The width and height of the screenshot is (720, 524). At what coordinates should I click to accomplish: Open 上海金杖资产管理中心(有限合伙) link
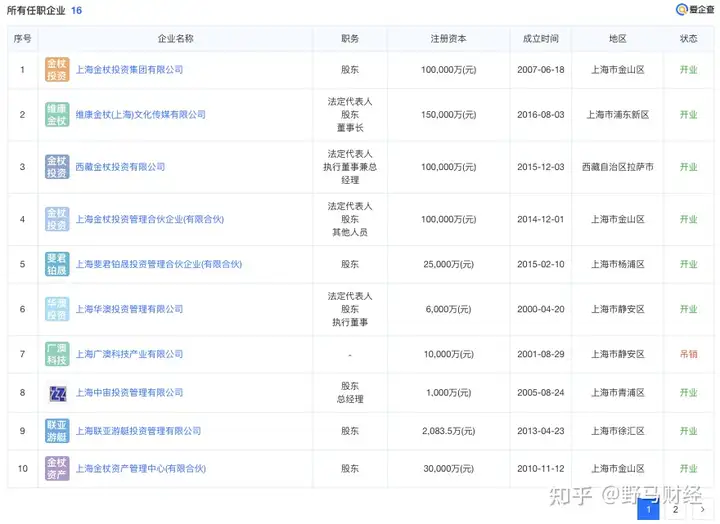pos(141,468)
